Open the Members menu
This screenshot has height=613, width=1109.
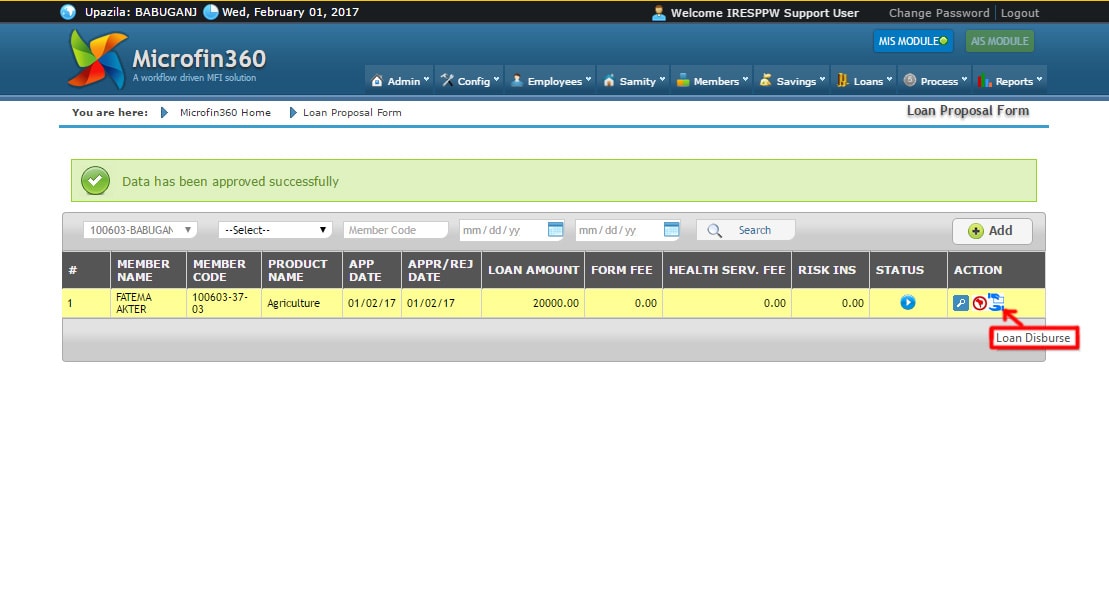tap(711, 81)
